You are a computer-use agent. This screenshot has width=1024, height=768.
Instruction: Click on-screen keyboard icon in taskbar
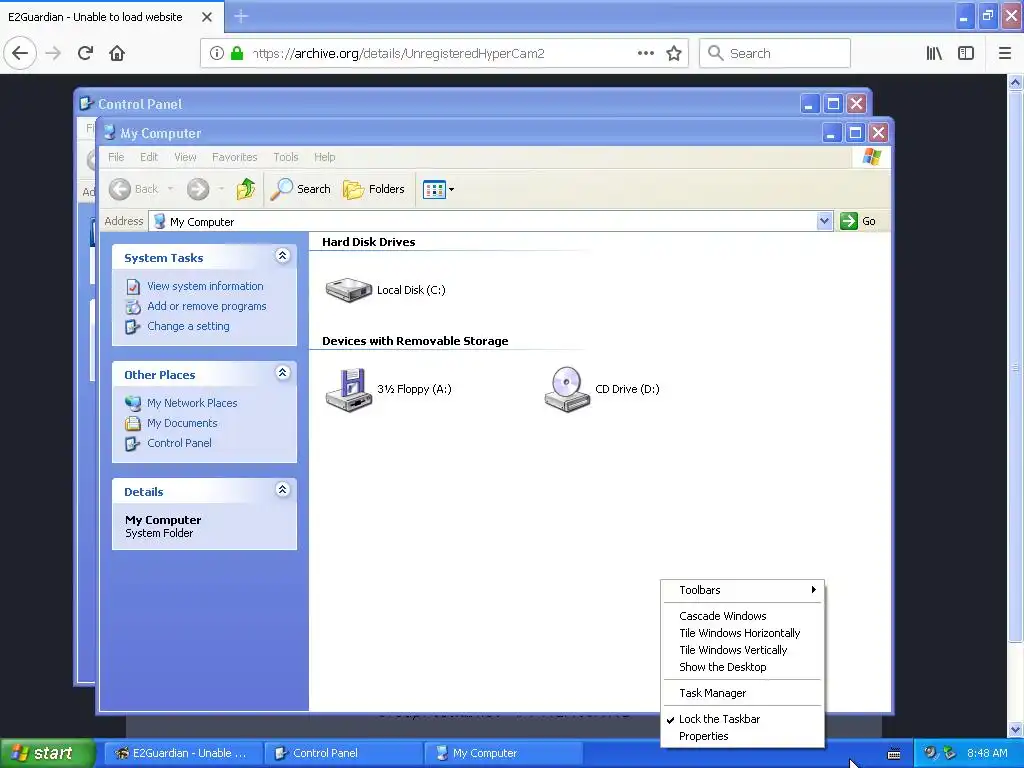[894, 754]
